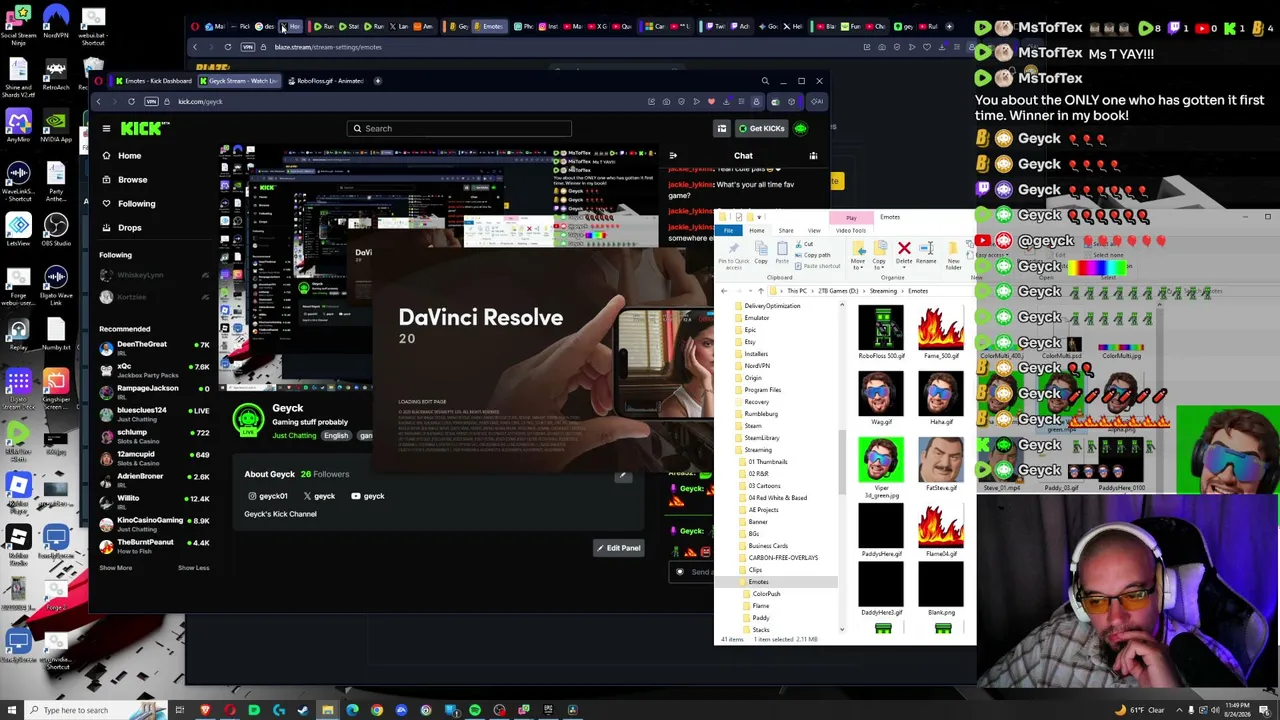Screen dimensions: 1280x720
Task: Collapse the chat panel with arrow icon
Action: 673,155
